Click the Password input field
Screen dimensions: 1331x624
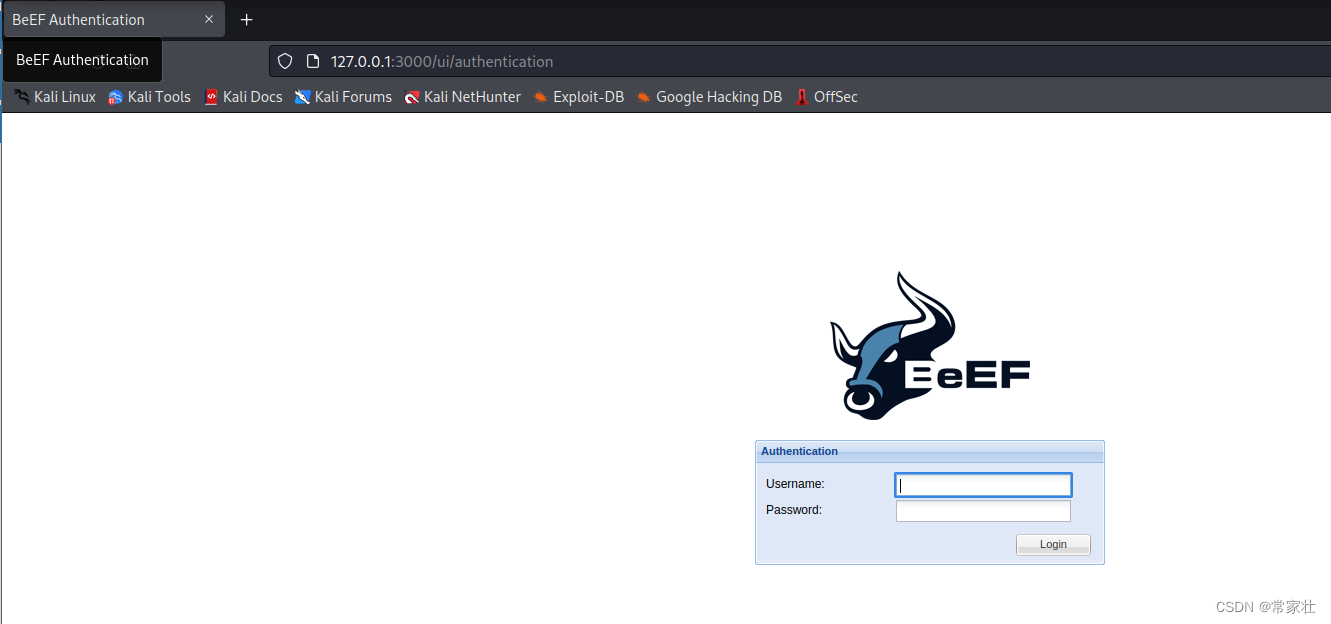pos(983,511)
